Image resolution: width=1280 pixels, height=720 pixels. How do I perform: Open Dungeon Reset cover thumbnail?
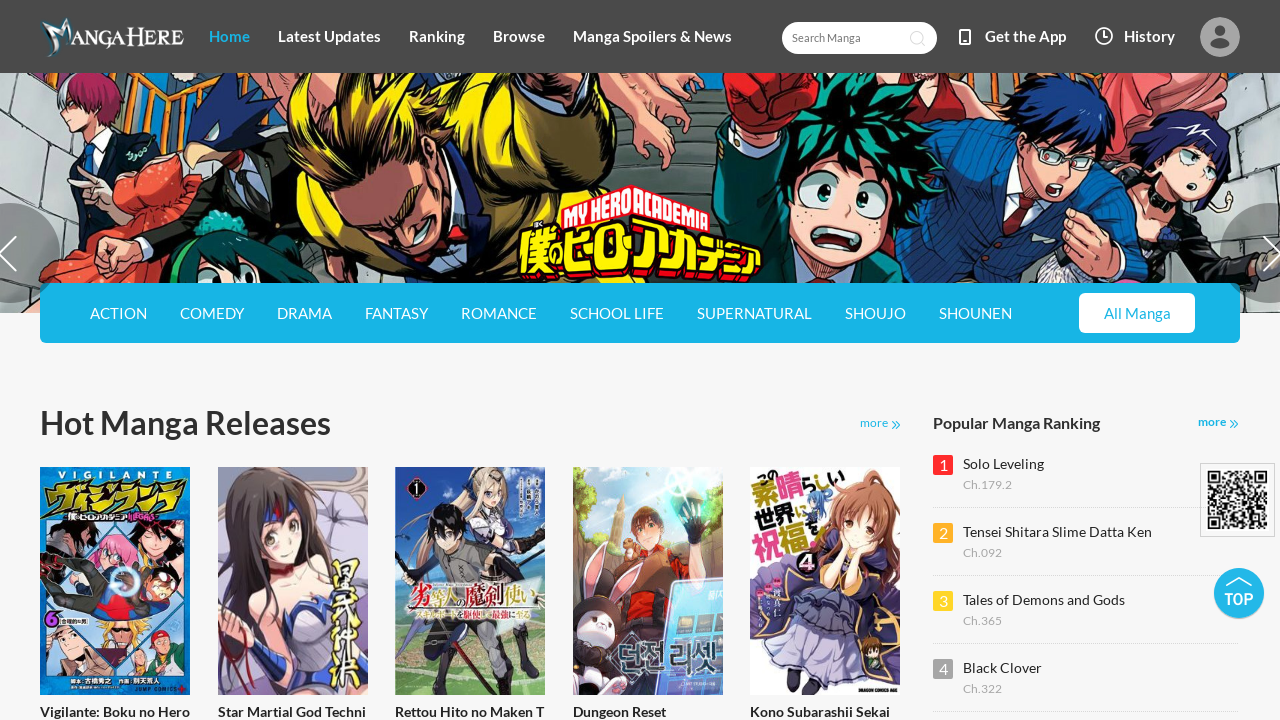pos(648,581)
